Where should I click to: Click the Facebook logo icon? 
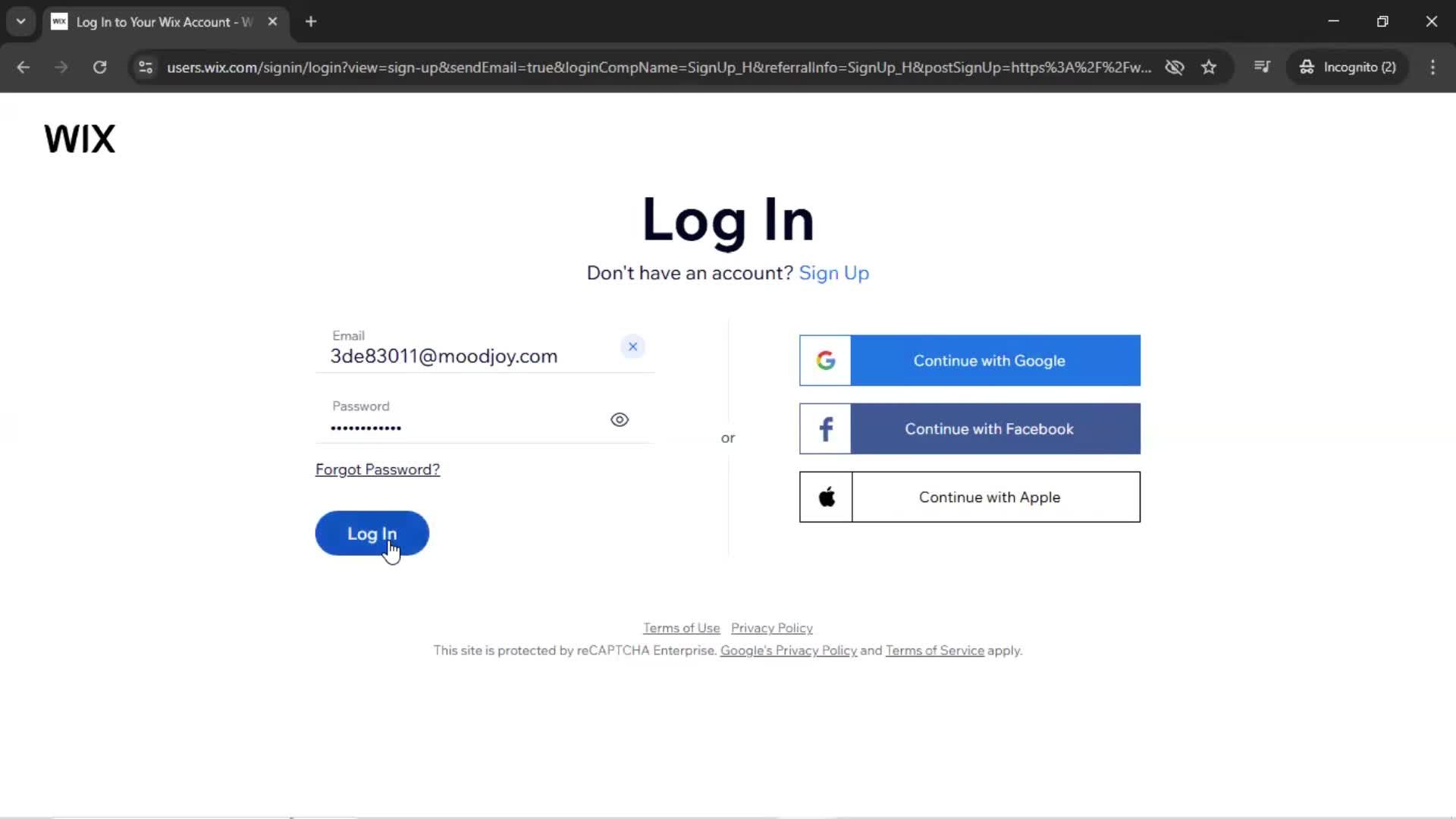(826, 428)
